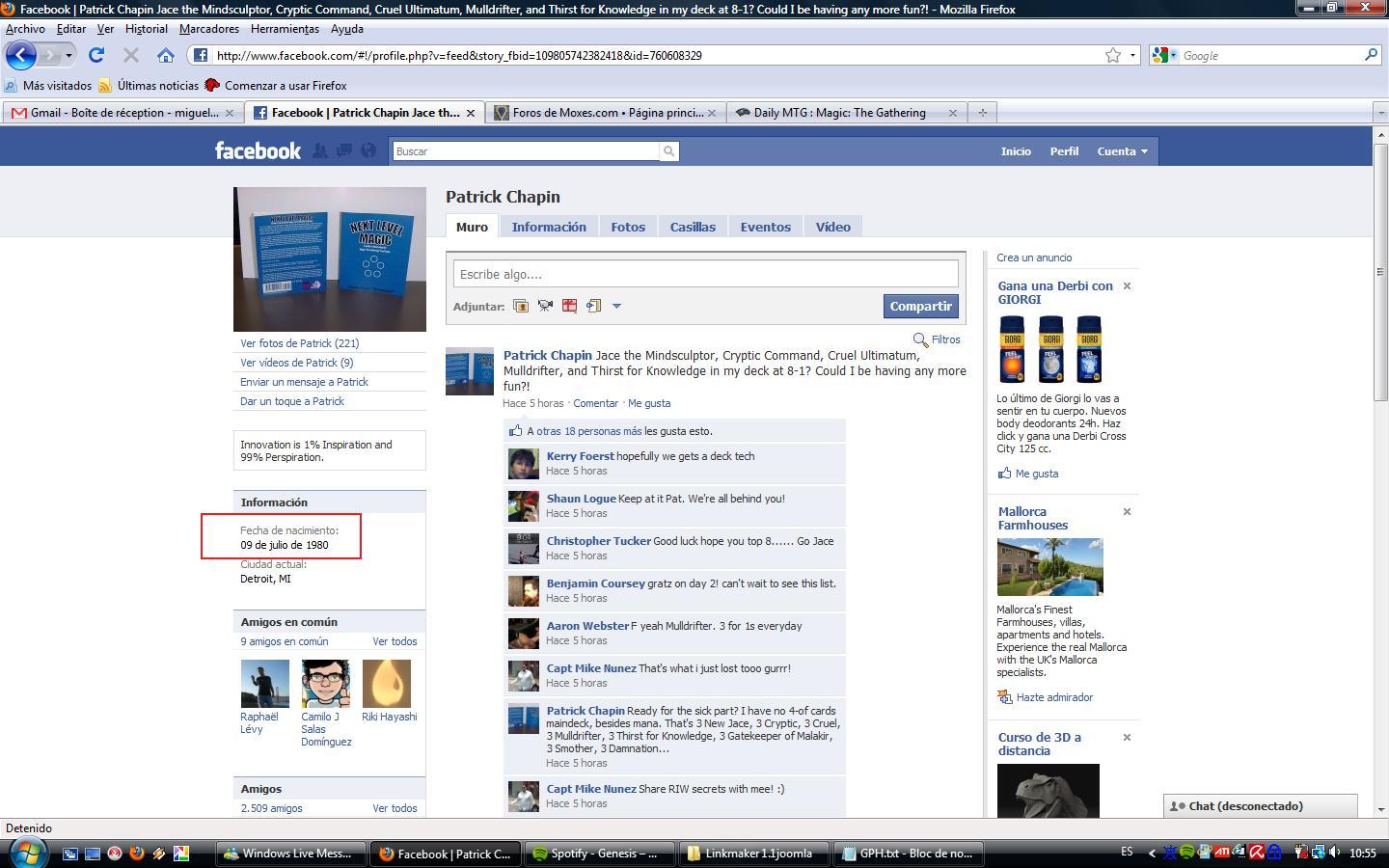Open the list all tabs dropdown
This screenshot has width=1389, height=868.
1380,113
